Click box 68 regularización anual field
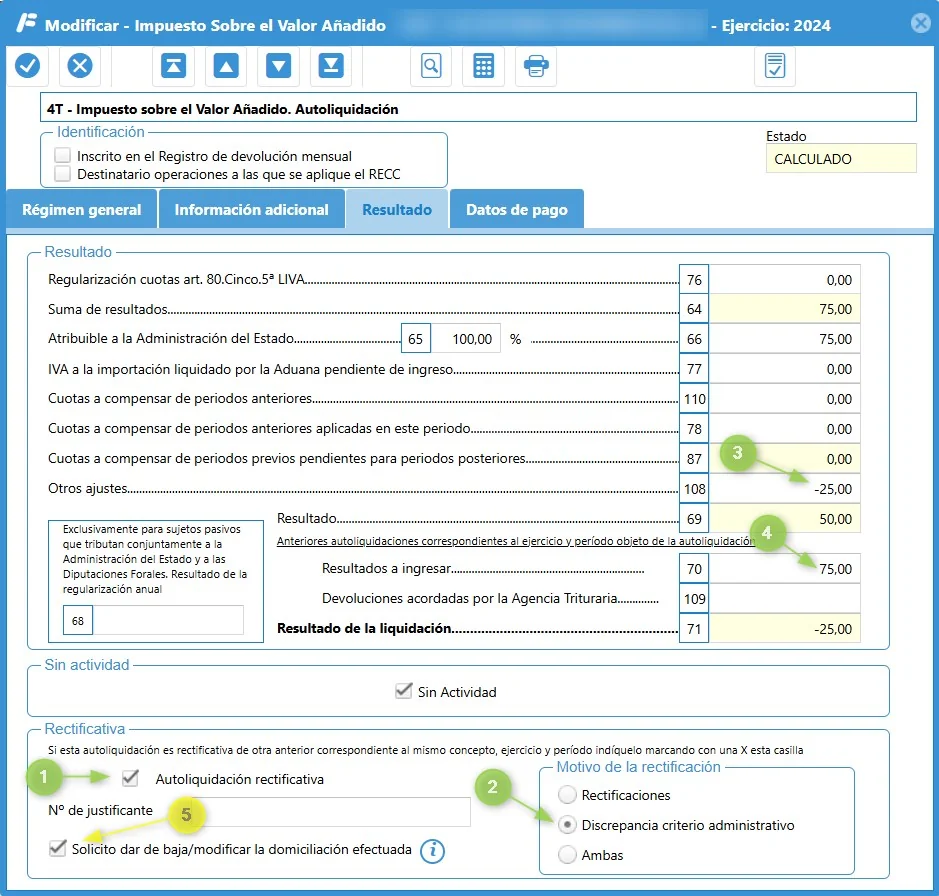This screenshot has height=896, width=939. tap(168, 620)
